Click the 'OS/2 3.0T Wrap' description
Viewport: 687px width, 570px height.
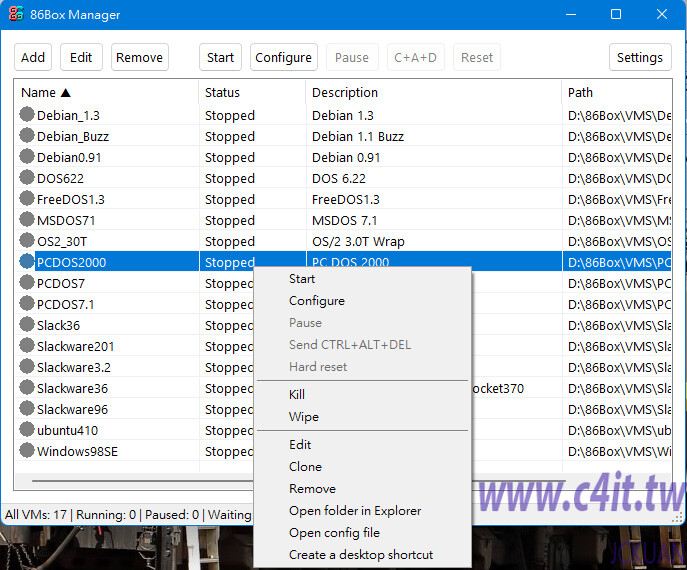(x=358, y=242)
